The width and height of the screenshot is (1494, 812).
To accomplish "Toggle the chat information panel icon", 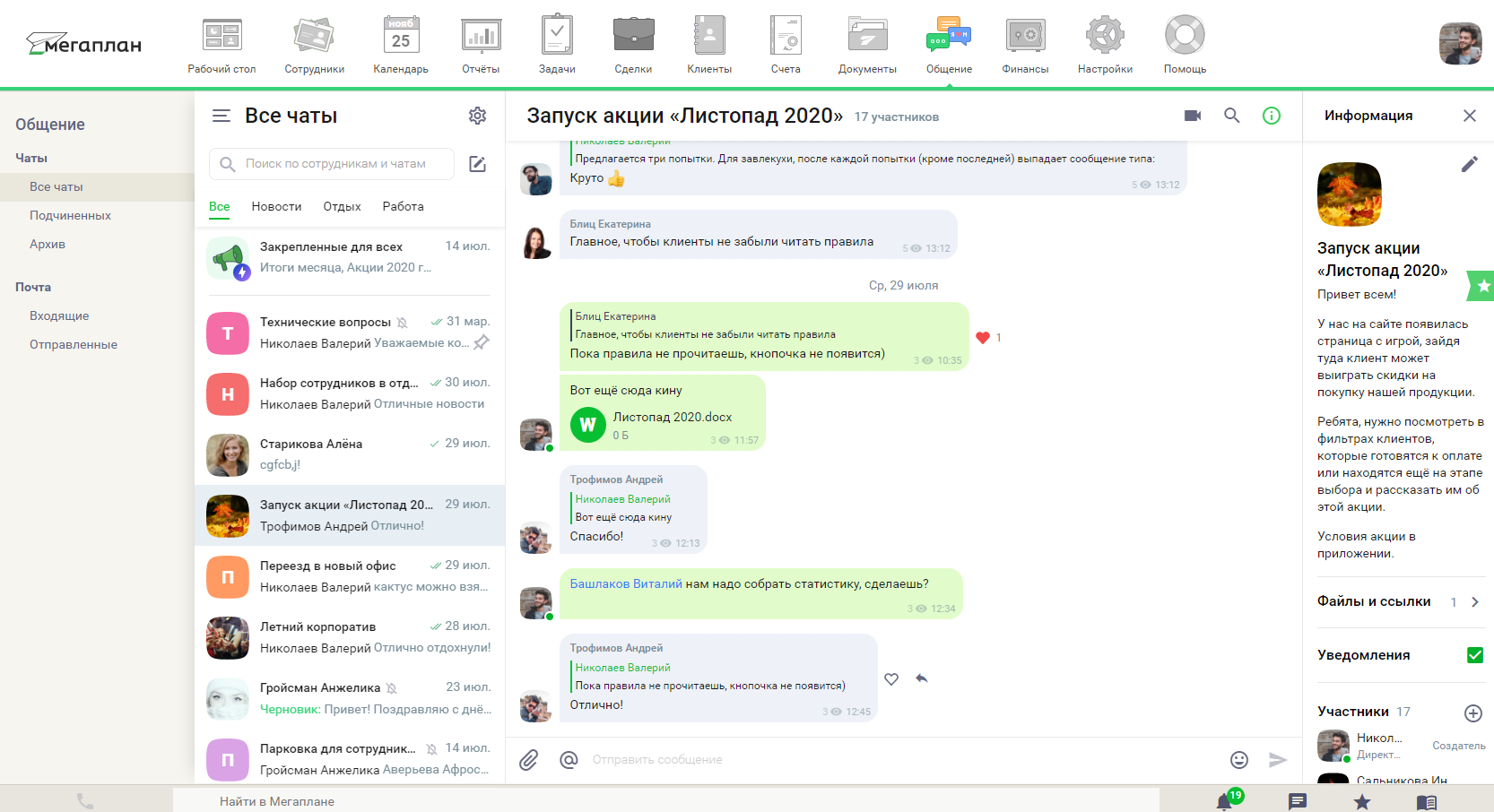I will (x=1272, y=116).
